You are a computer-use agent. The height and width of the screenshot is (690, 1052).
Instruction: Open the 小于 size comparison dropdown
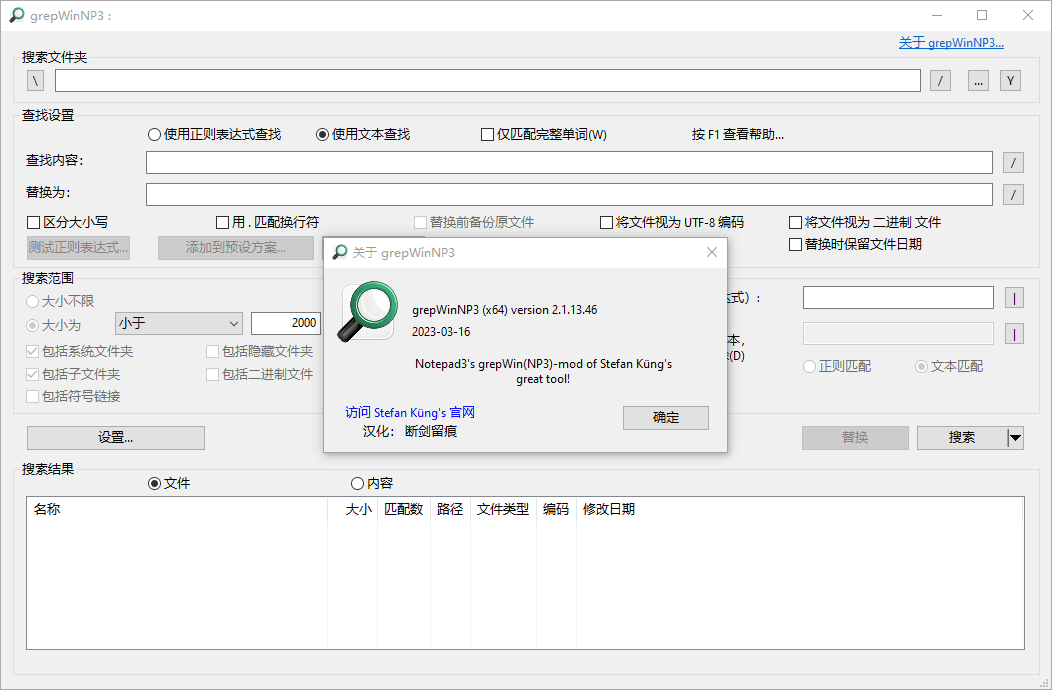coord(178,323)
